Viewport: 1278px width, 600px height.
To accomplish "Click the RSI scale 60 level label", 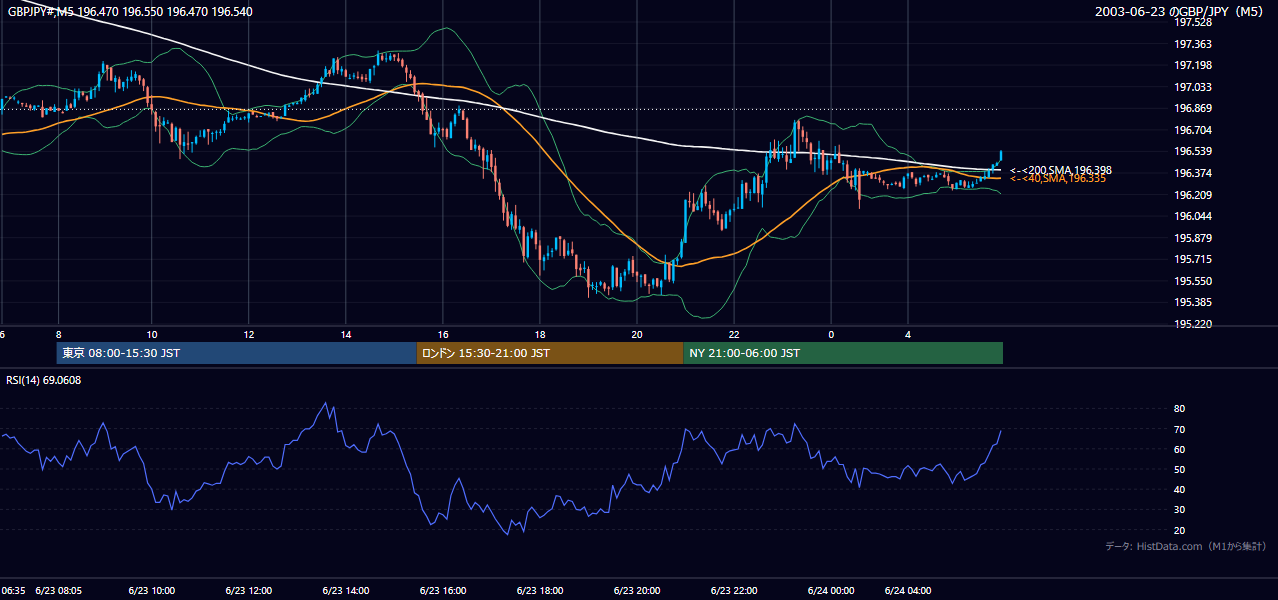I will click(1179, 449).
